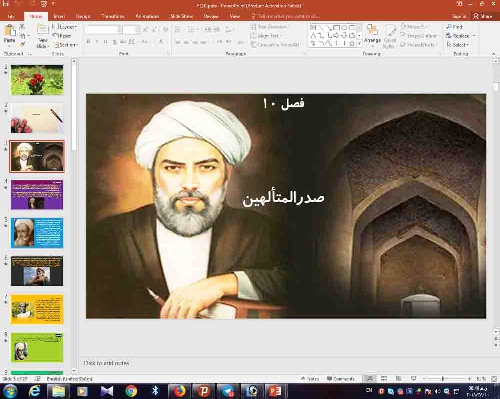The image size is (500, 399).
Task: Expand the shapes gallery More arrow
Action: [360, 43]
